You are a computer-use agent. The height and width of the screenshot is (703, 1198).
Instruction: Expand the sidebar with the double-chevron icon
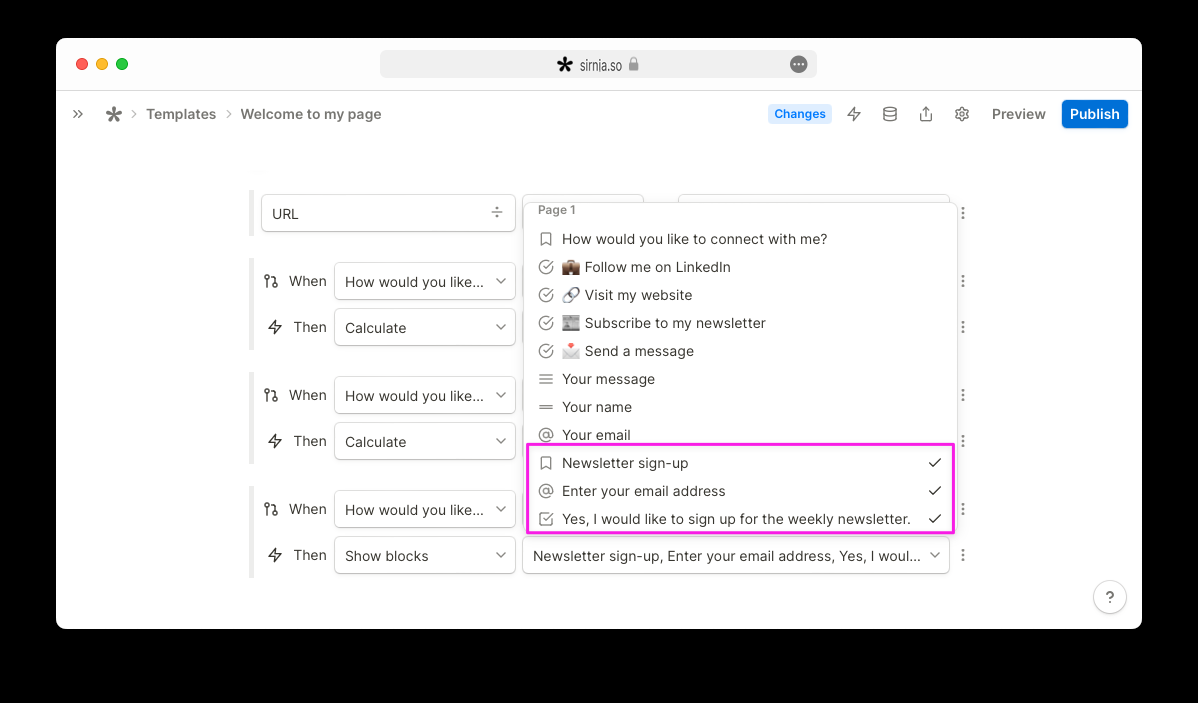pyautogui.click(x=78, y=114)
